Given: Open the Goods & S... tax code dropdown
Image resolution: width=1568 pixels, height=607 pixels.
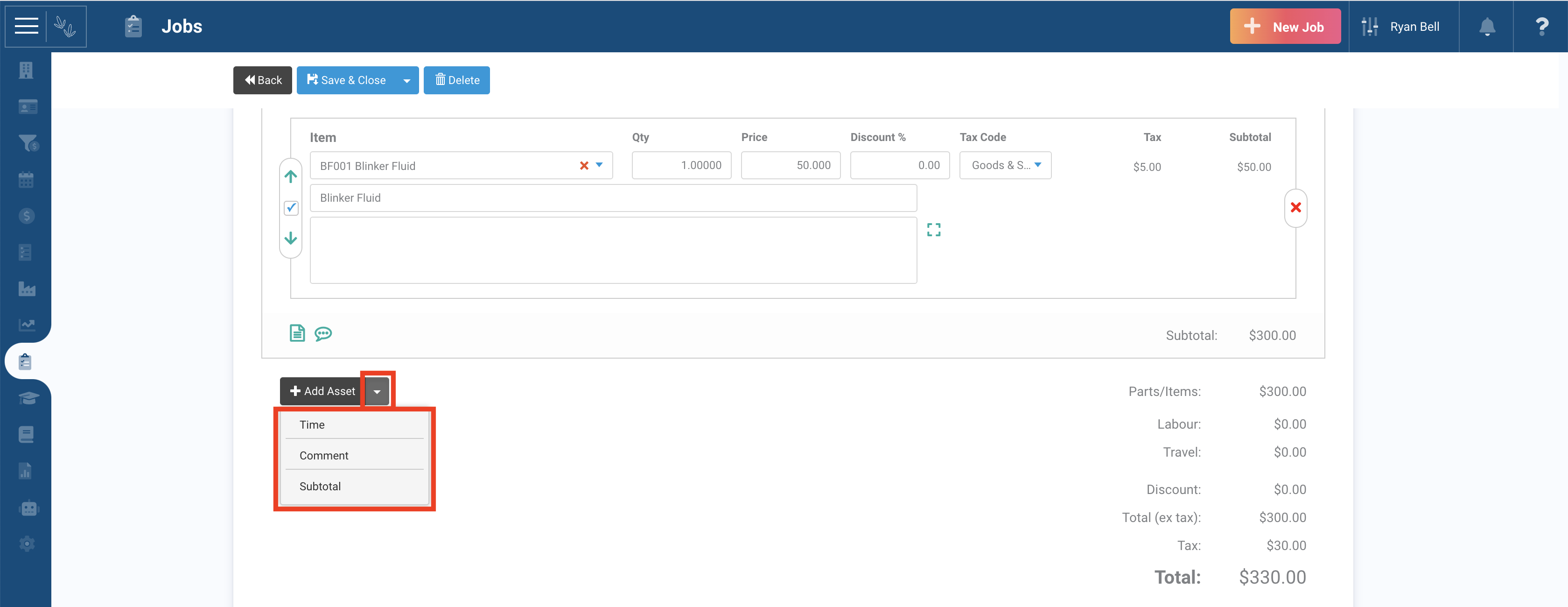Looking at the screenshot, I should (x=1005, y=165).
